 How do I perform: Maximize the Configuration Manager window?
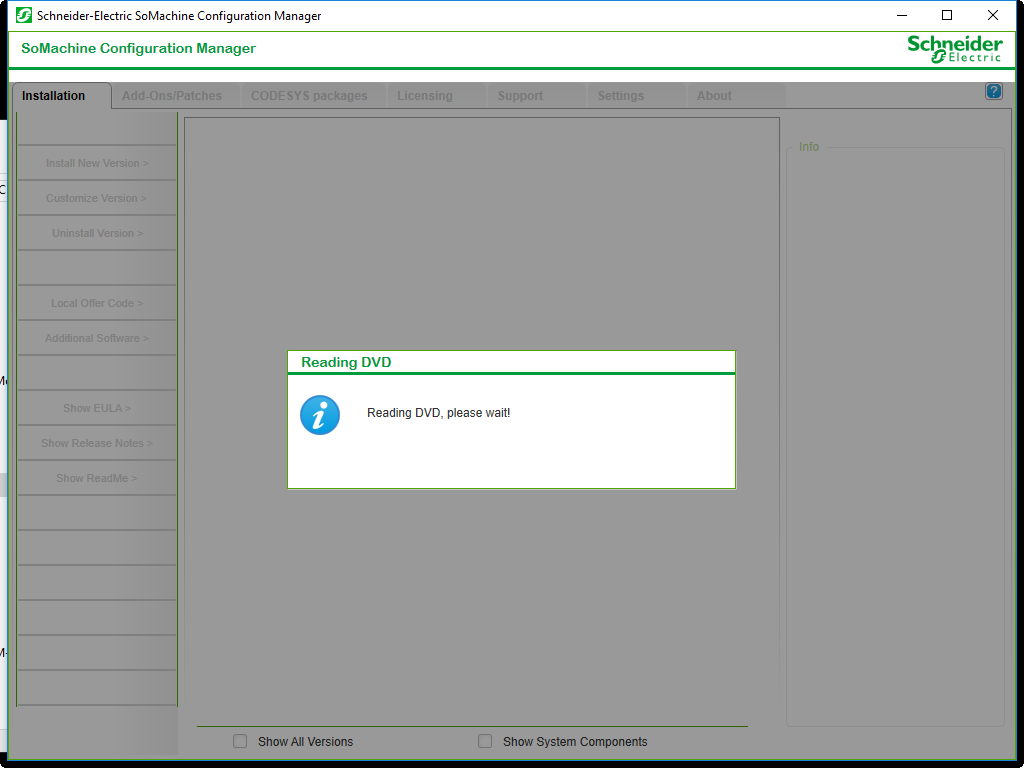947,15
